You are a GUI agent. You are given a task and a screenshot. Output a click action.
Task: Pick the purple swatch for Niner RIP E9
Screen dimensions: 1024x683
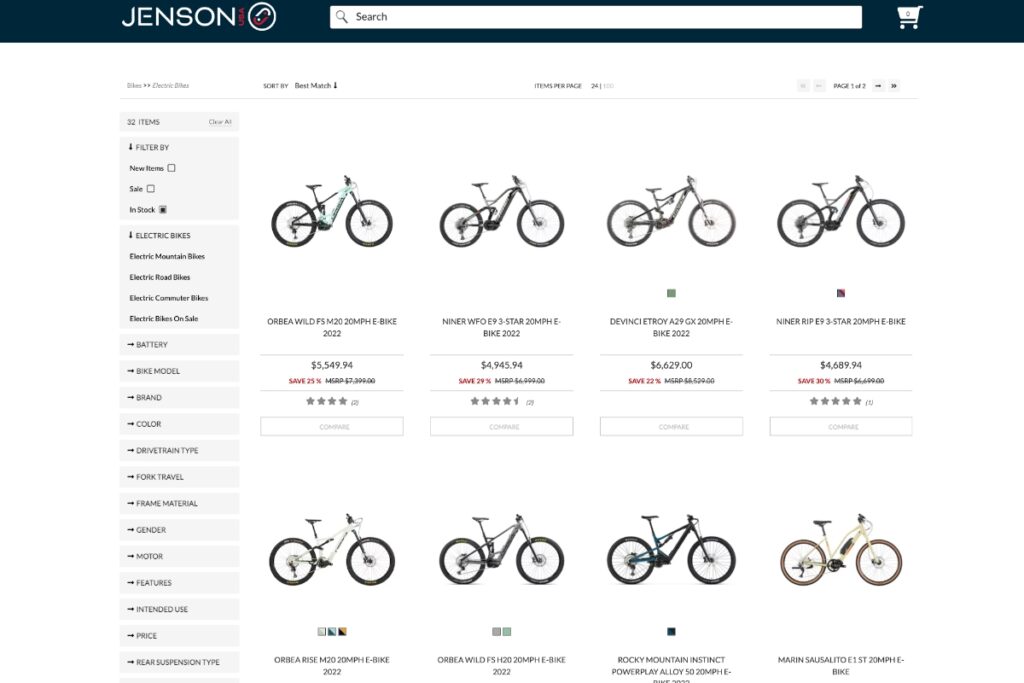coord(841,293)
